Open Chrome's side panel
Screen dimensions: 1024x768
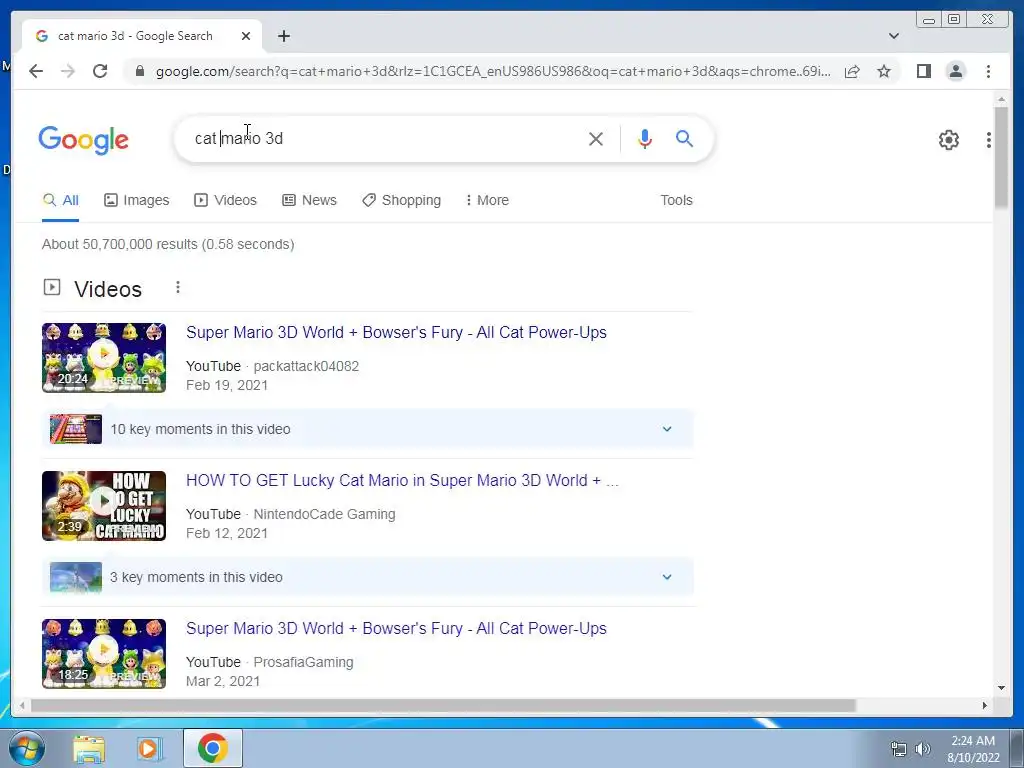click(923, 71)
